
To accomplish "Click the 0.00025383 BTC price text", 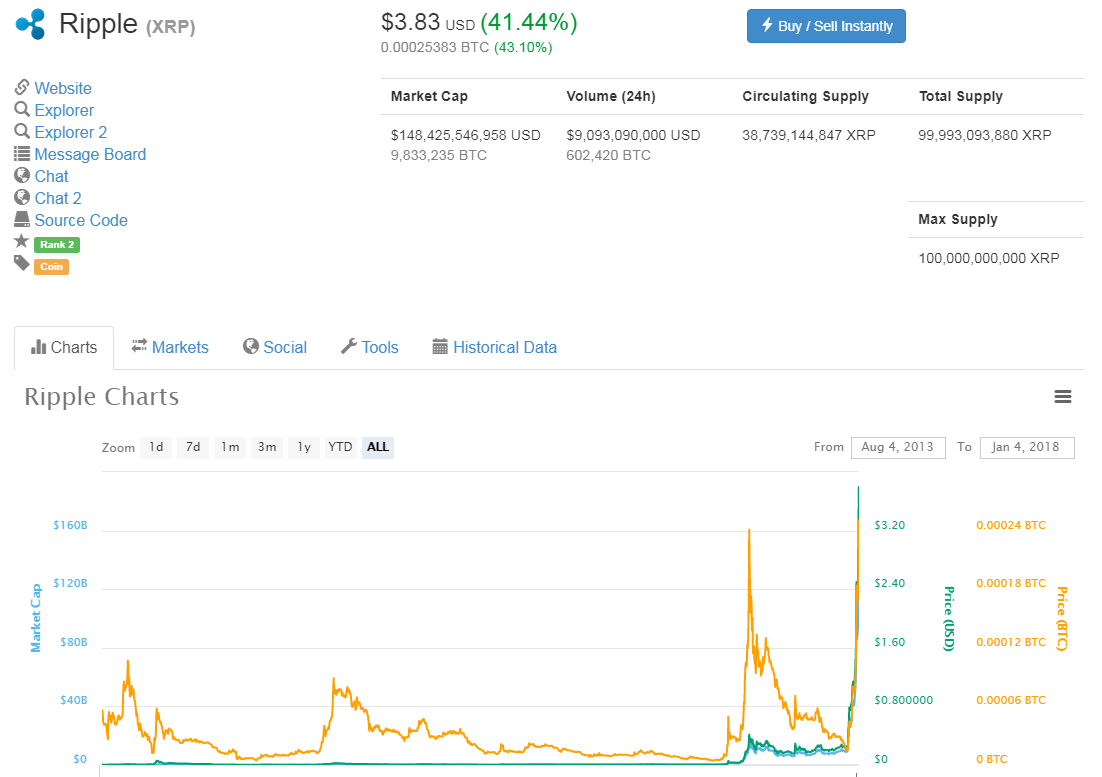I will click(x=435, y=47).
